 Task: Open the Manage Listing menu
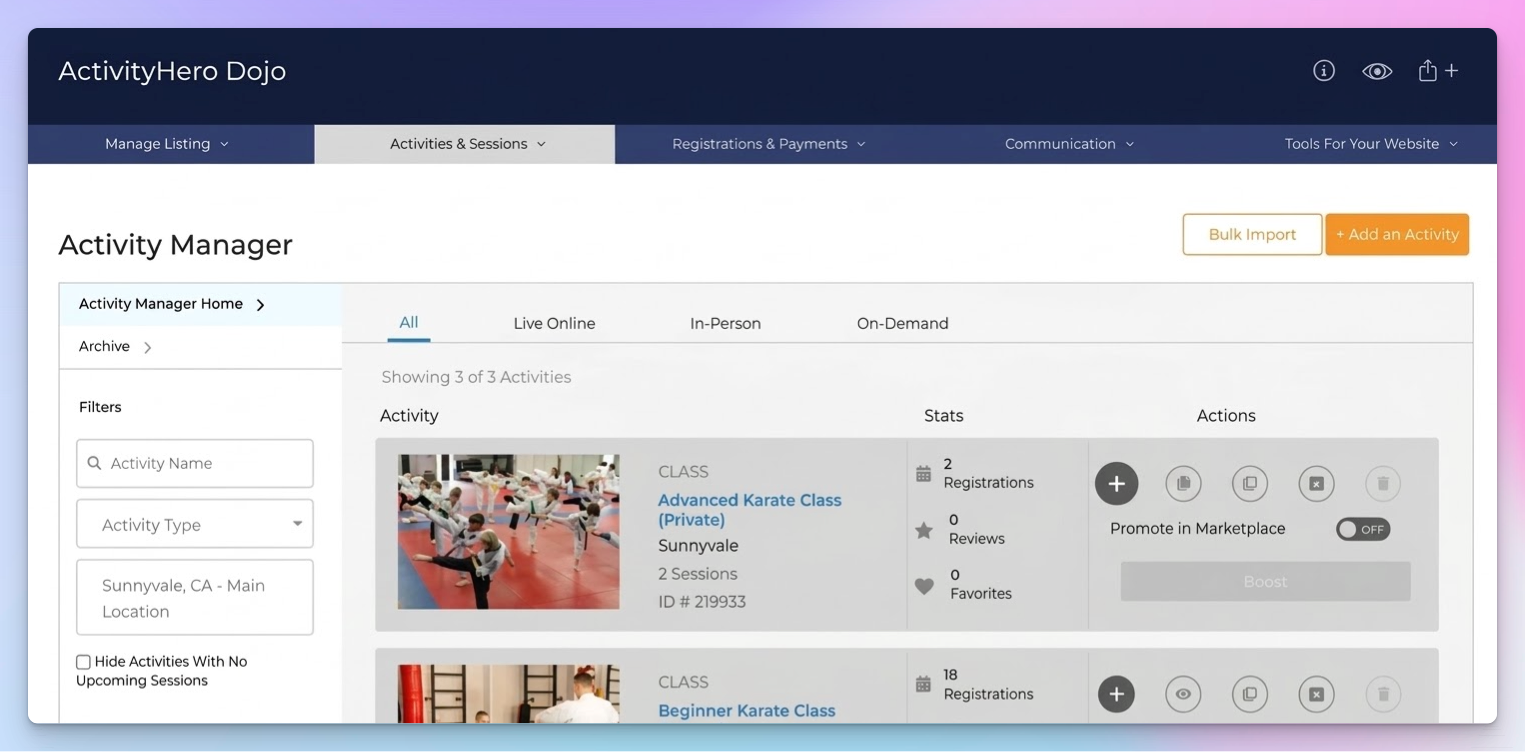[x=167, y=144]
